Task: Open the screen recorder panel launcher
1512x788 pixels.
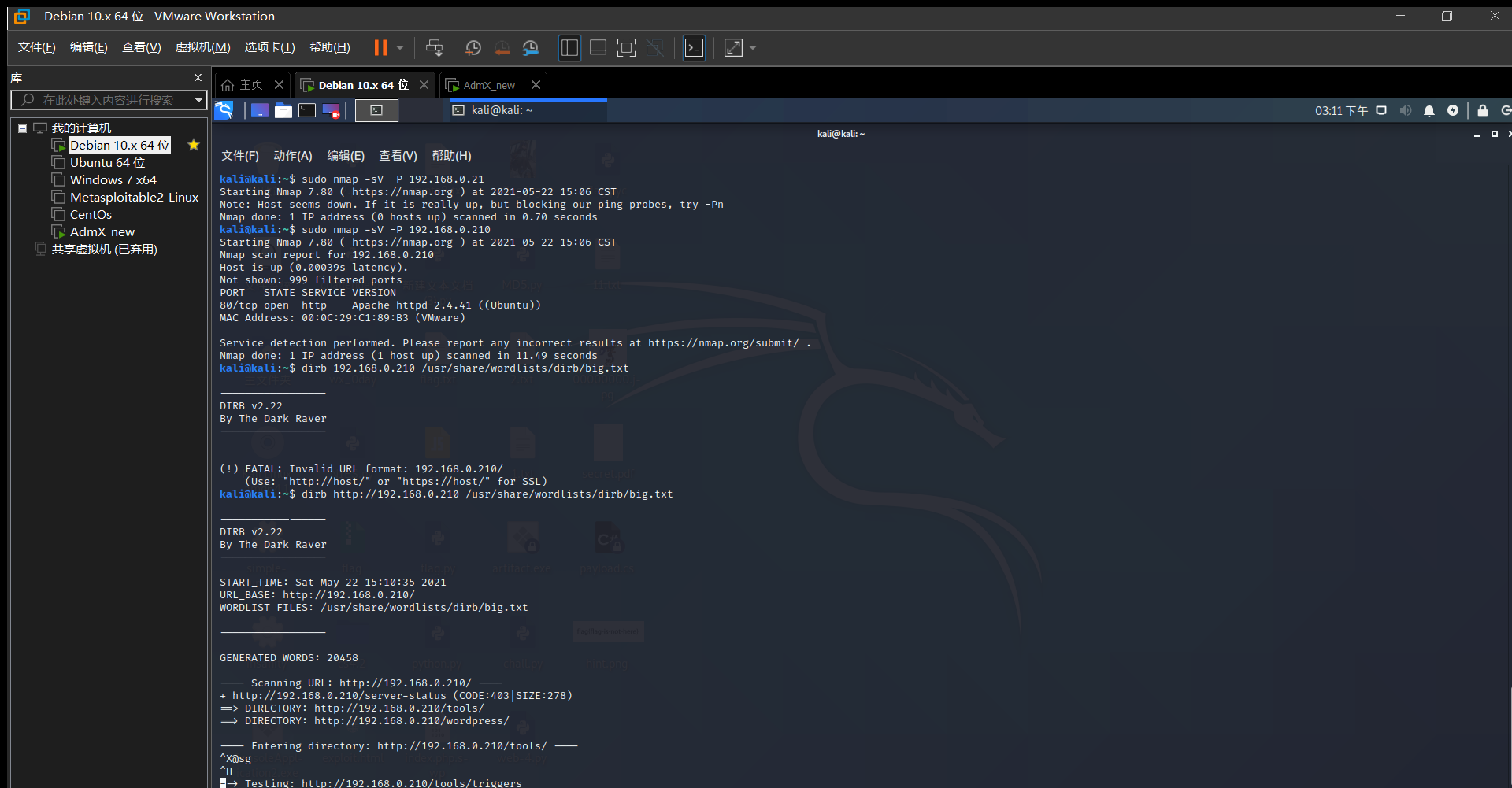Action: coord(331,110)
